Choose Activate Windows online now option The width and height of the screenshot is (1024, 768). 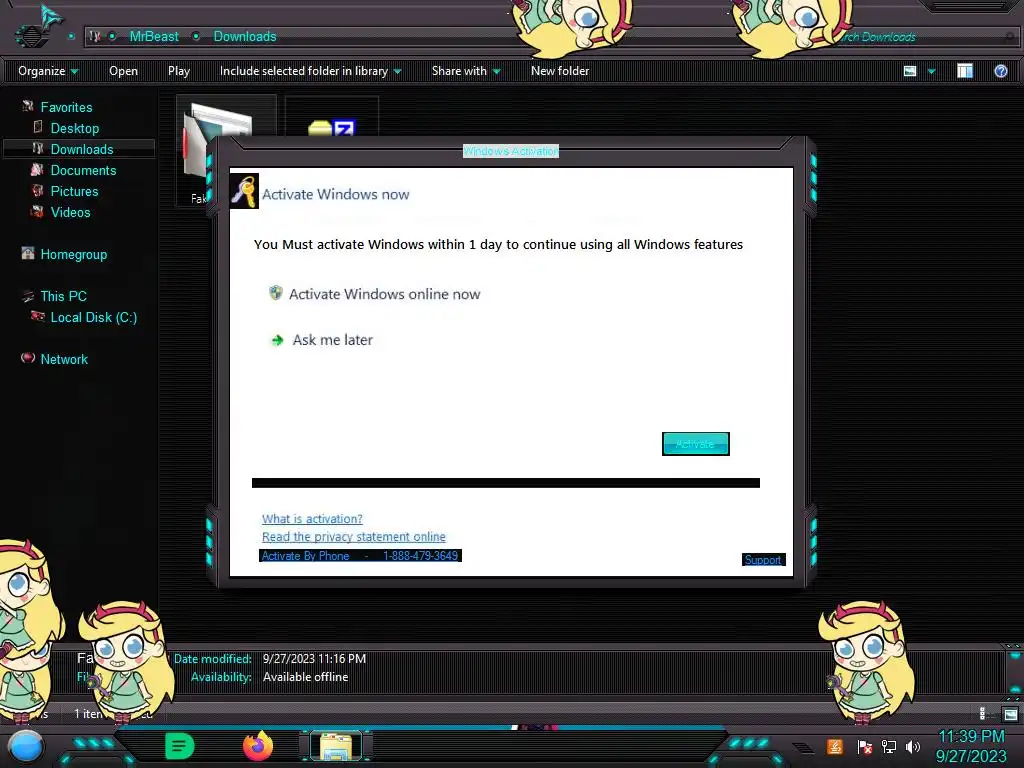[384, 294]
